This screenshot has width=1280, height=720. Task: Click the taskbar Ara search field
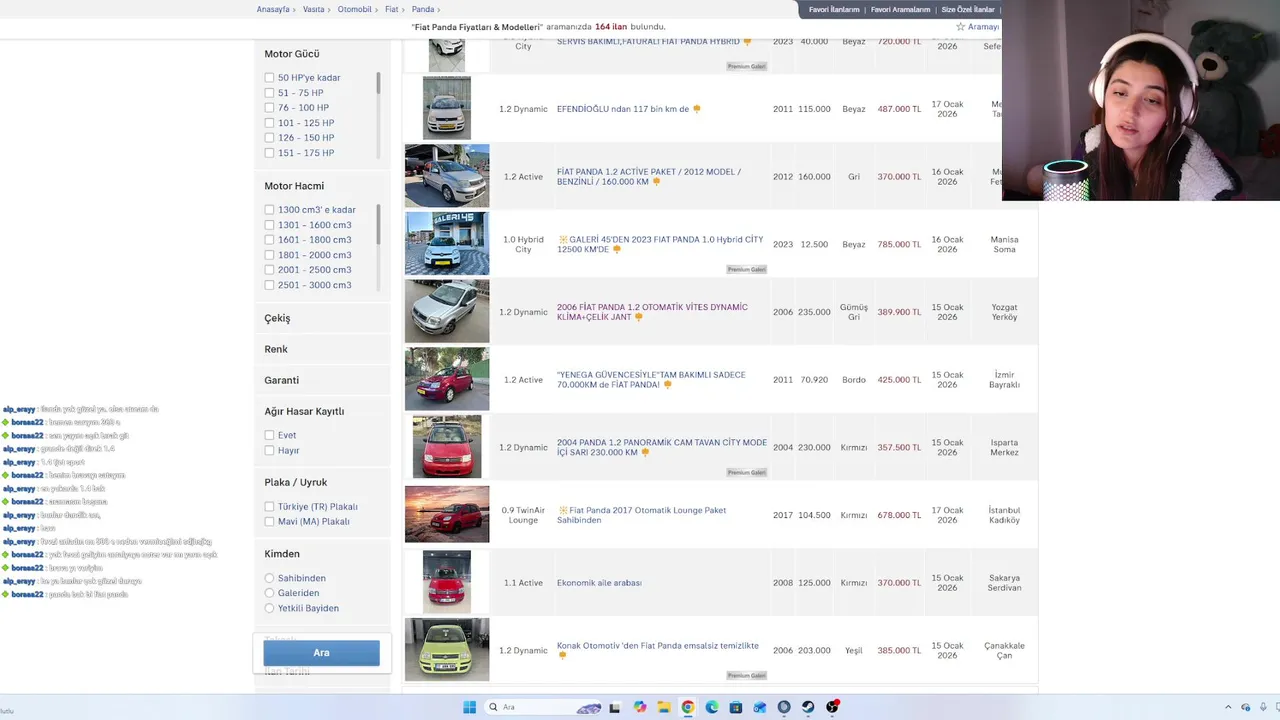545,707
